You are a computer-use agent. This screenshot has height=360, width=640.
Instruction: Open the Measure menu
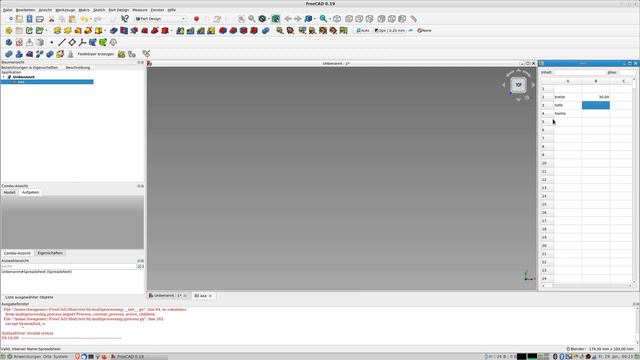[x=140, y=10]
